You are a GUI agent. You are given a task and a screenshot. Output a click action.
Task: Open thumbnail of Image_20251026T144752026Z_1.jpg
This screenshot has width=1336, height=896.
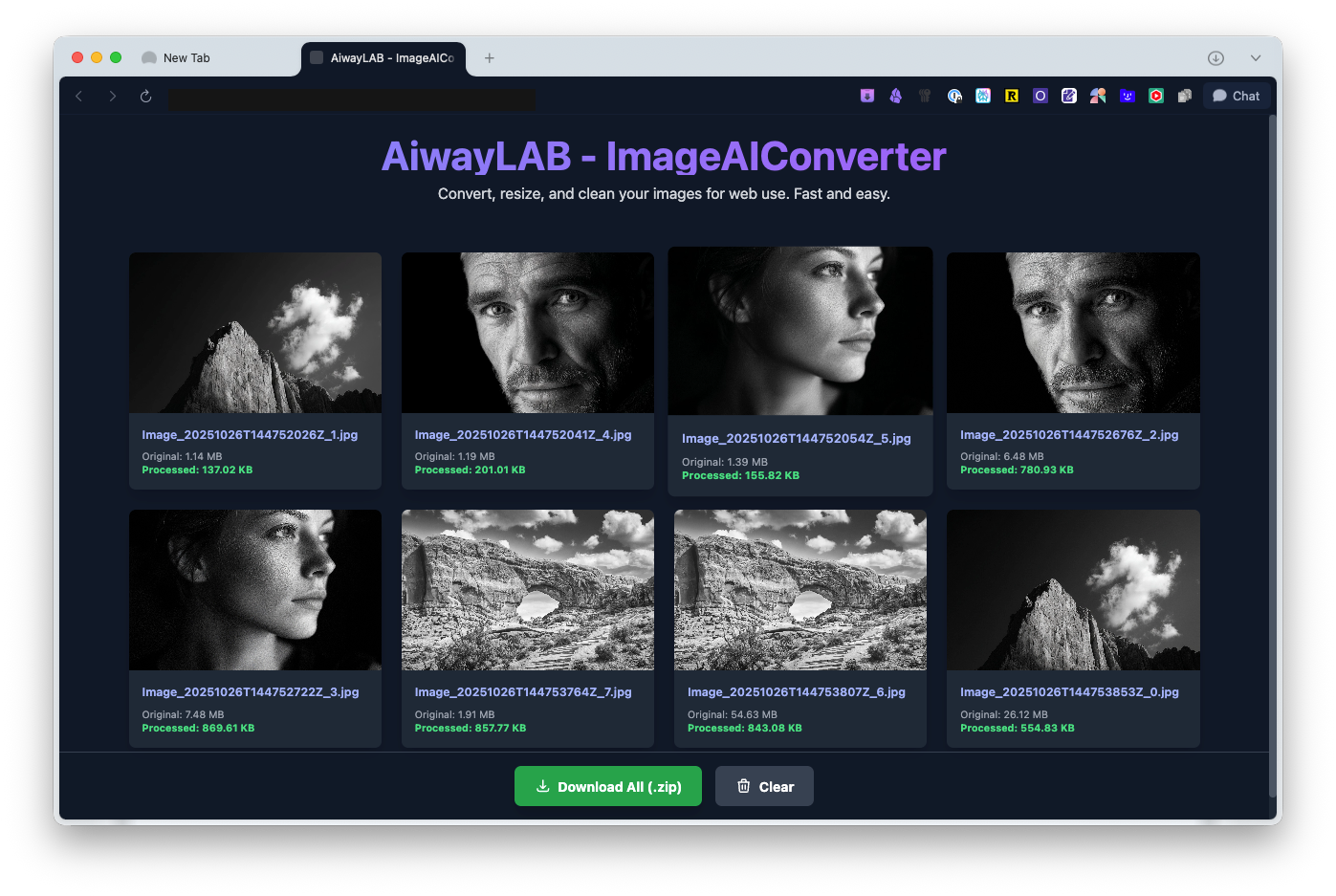pos(255,333)
